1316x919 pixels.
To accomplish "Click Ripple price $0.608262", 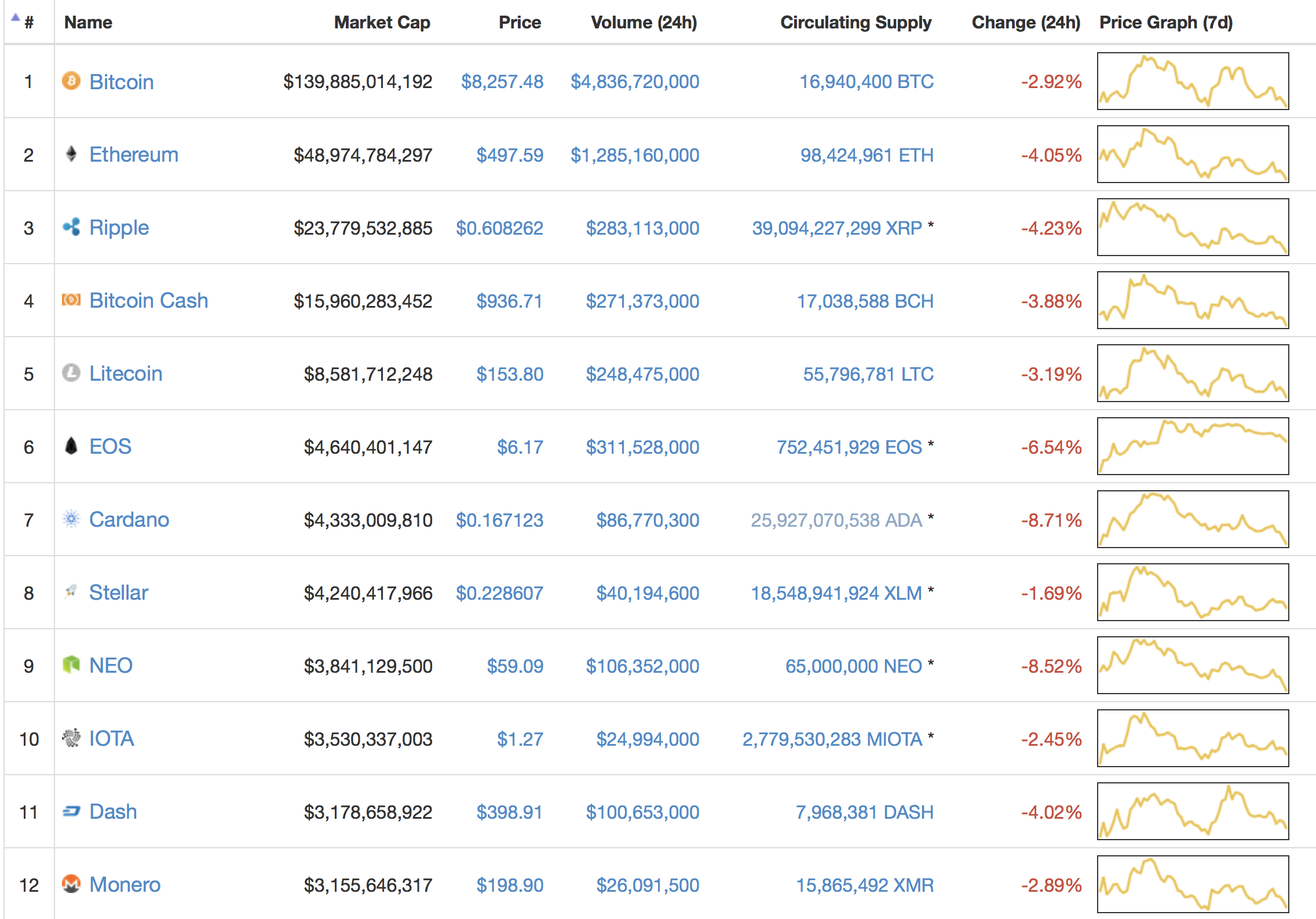I will tap(499, 228).
